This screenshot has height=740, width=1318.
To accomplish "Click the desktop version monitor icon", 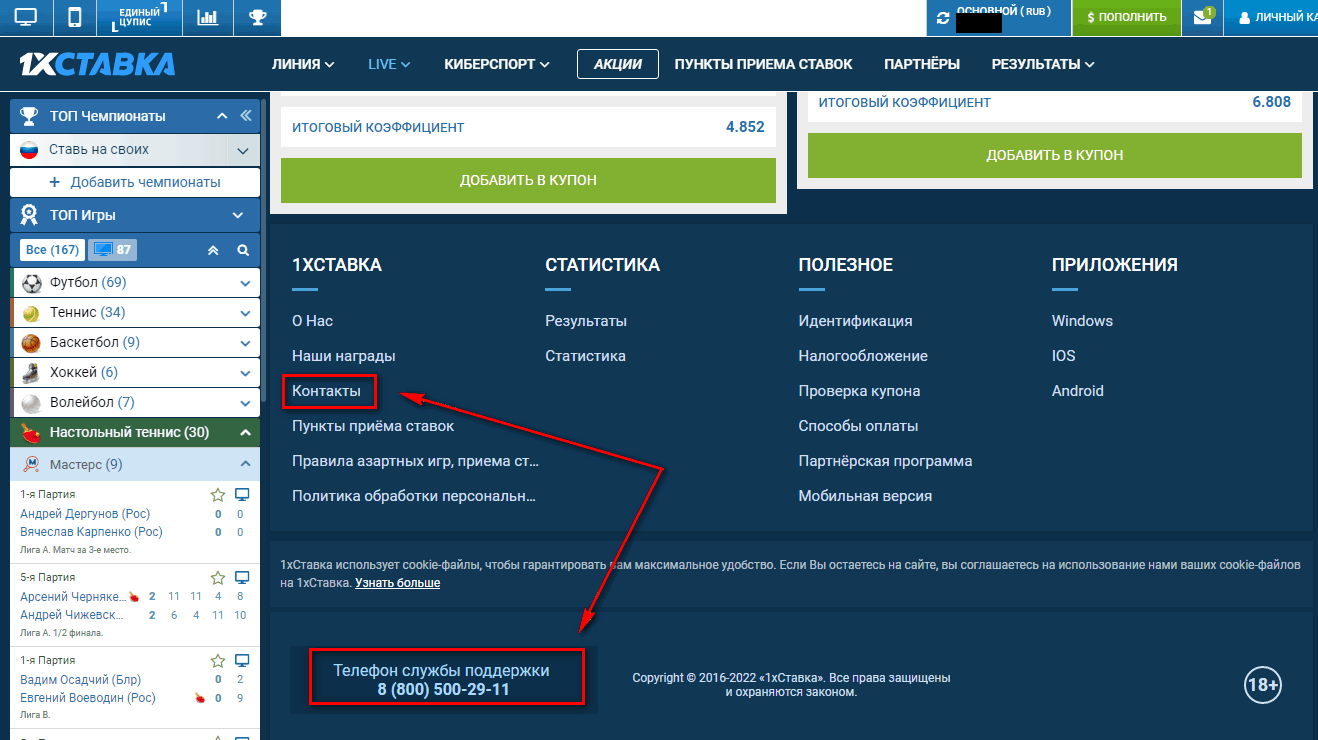I will pos(25,17).
